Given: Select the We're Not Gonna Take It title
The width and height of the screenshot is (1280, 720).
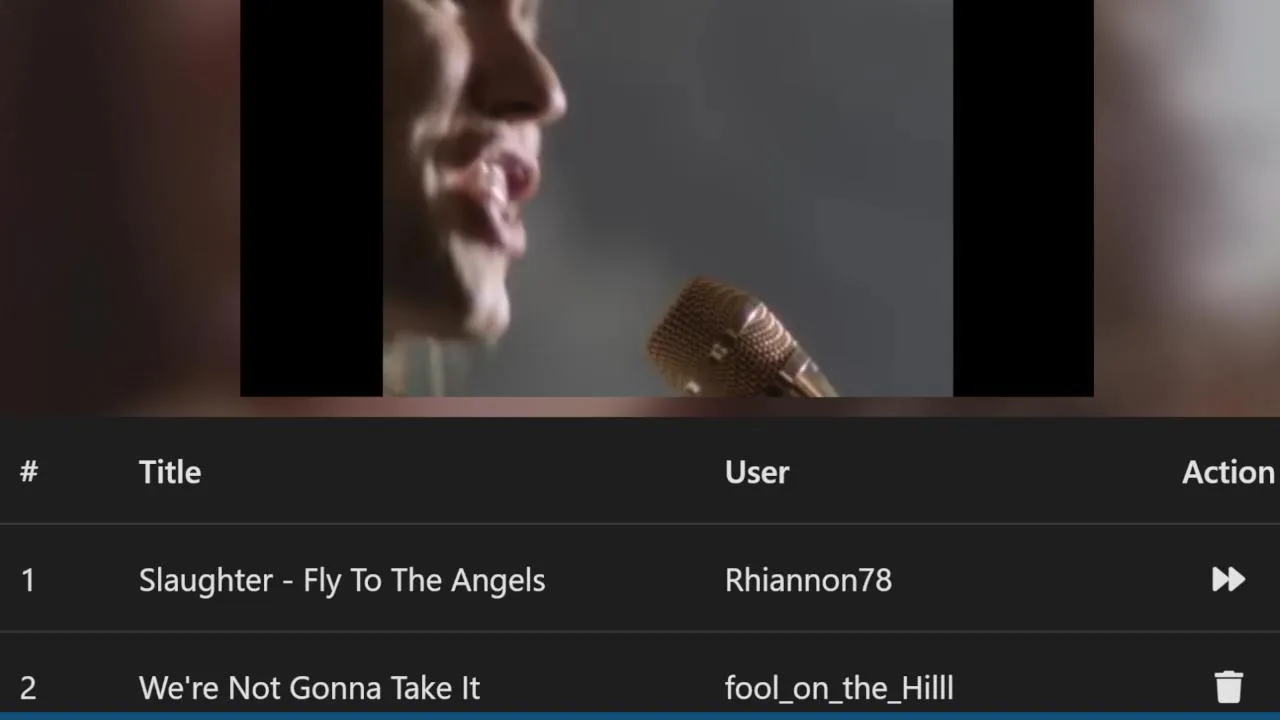Looking at the screenshot, I should 309,688.
